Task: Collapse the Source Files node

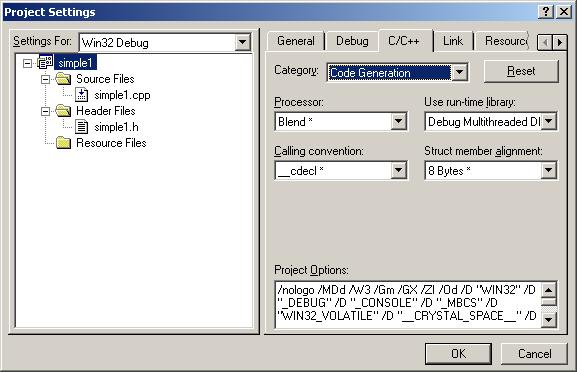Action: pos(45,79)
